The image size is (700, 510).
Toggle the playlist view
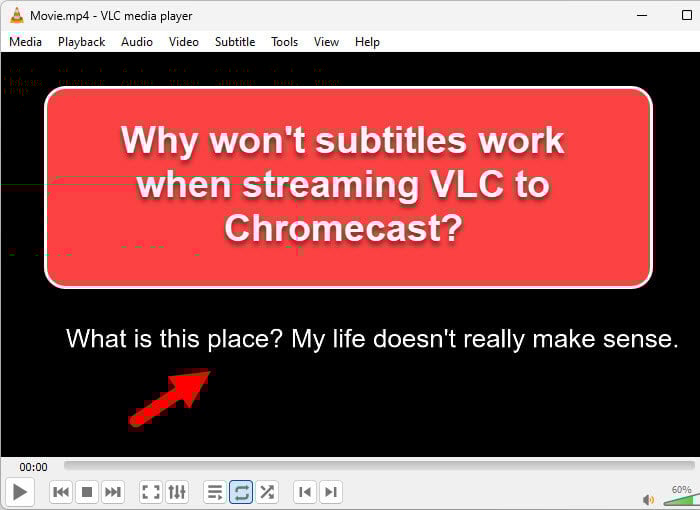[x=215, y=492]
